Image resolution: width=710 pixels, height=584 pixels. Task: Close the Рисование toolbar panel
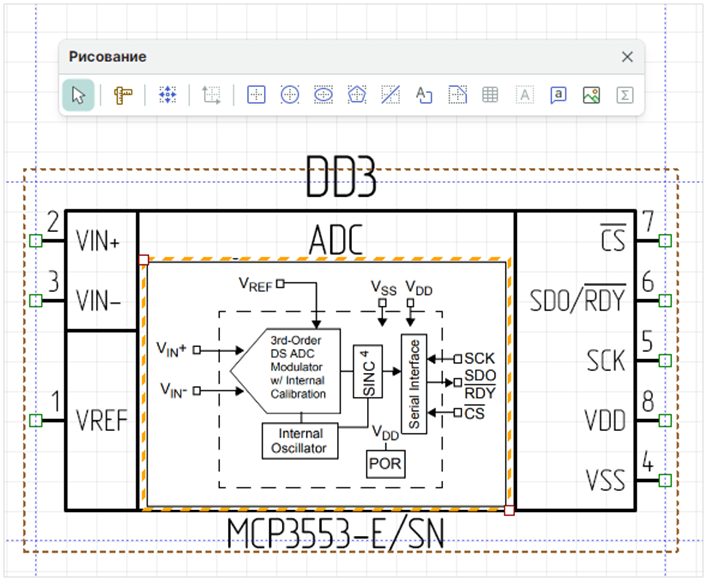pos(627,57)
